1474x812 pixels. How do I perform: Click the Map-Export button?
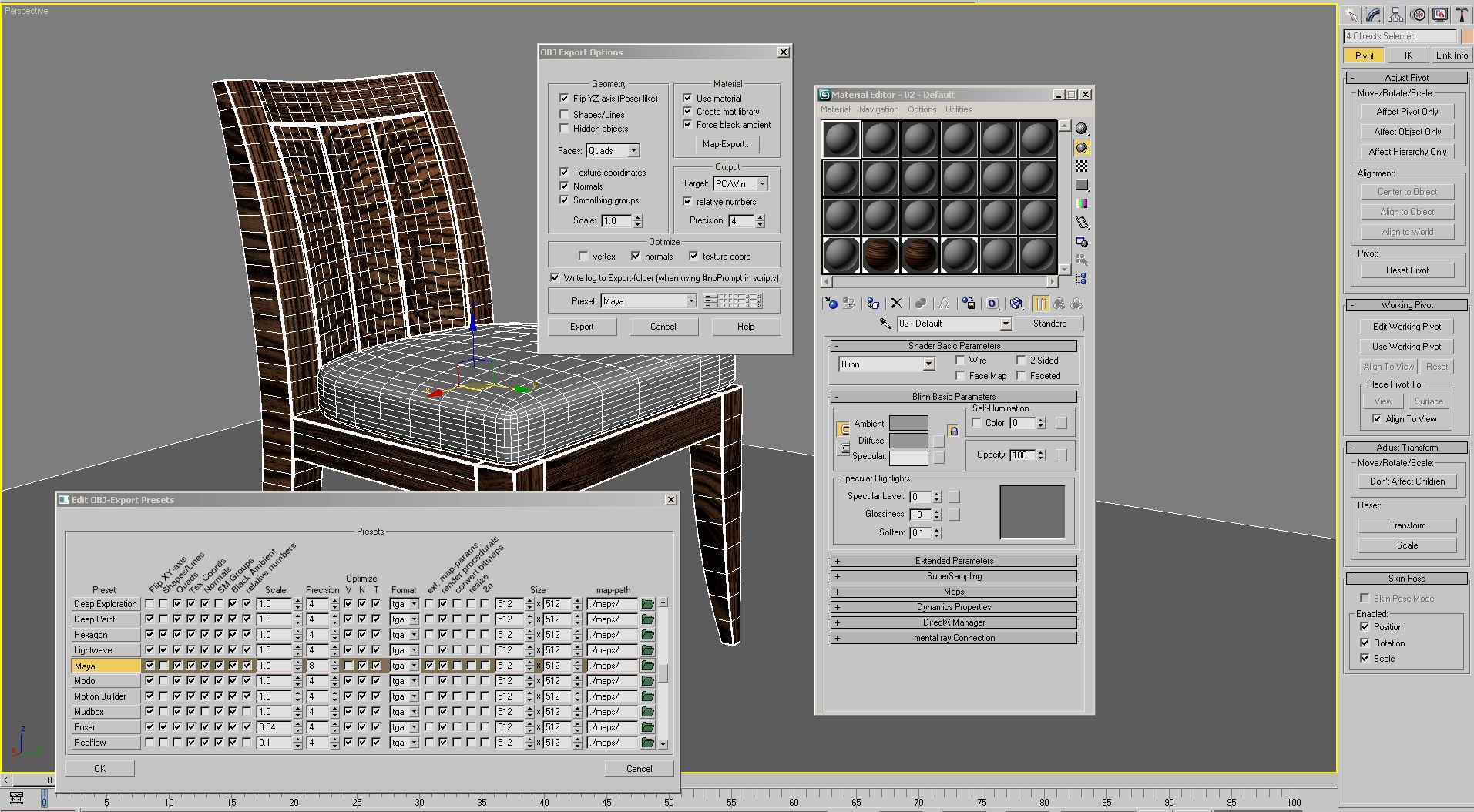(726, 144)
